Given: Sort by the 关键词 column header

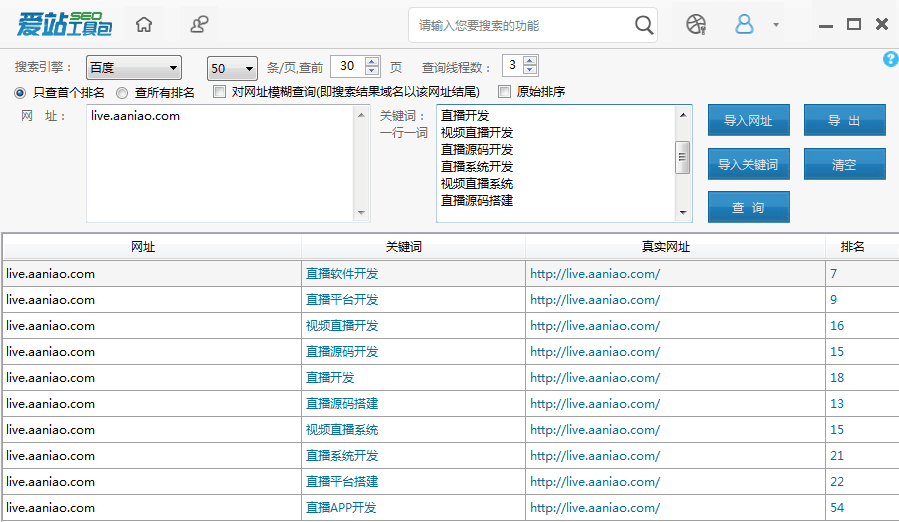Looking at the screenshot, I should click(x=413, y=247).
